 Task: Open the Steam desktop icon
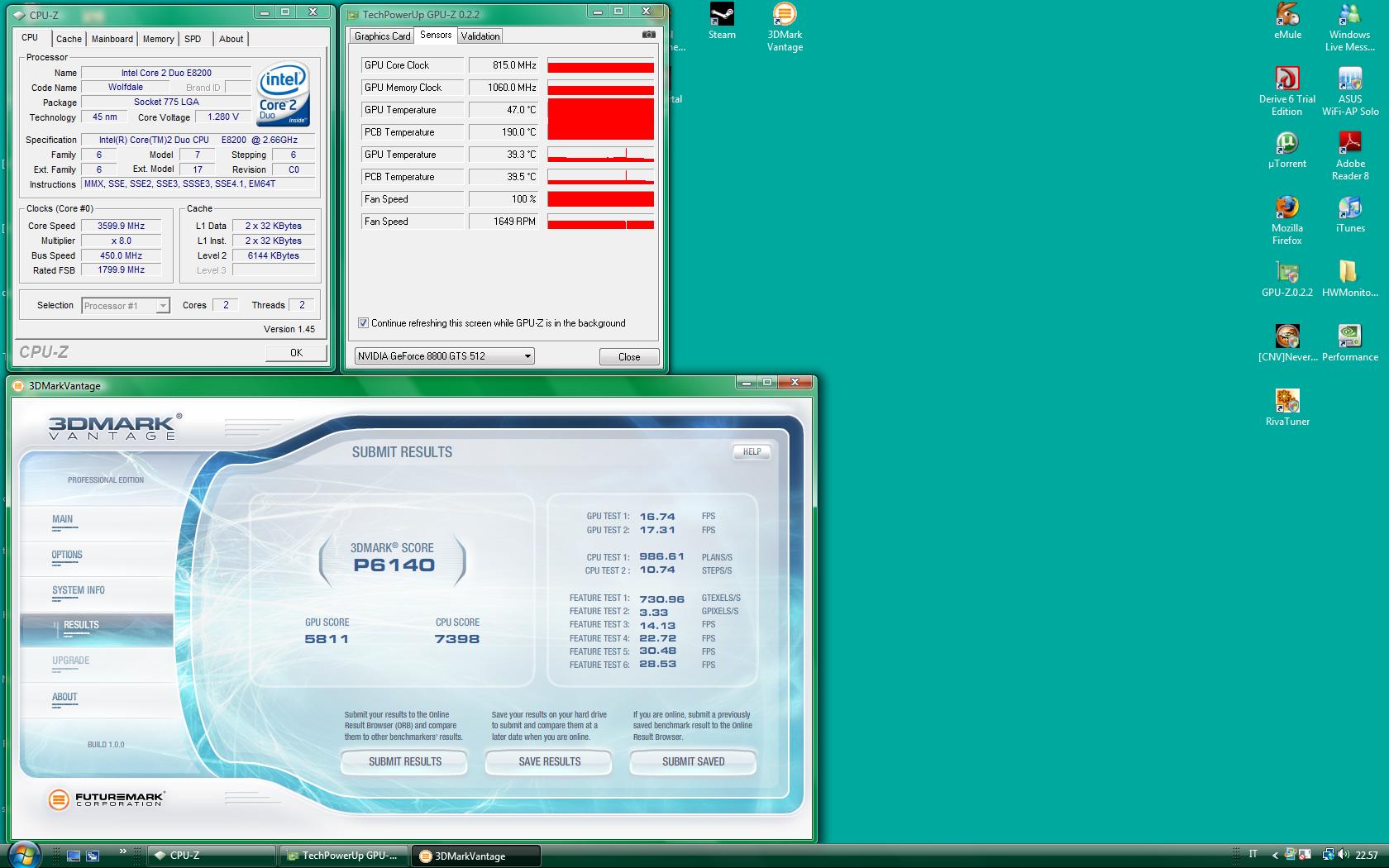[x=722, y=21]
